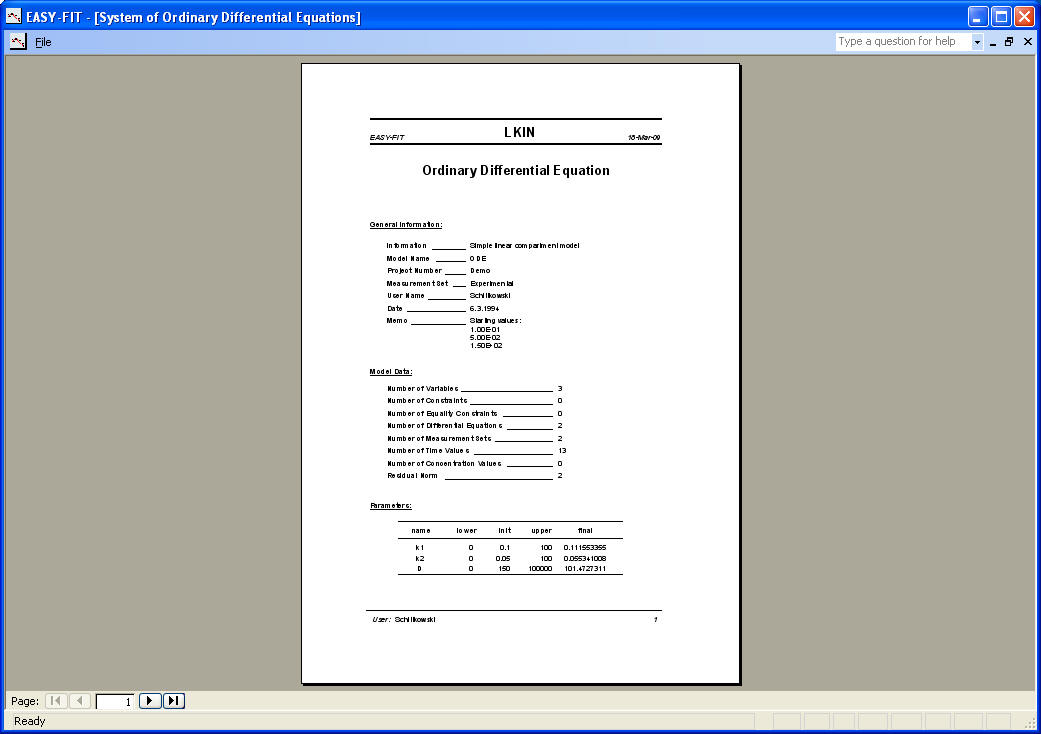
Task: Jump to the last report page
Action: (x=174, y=701)
